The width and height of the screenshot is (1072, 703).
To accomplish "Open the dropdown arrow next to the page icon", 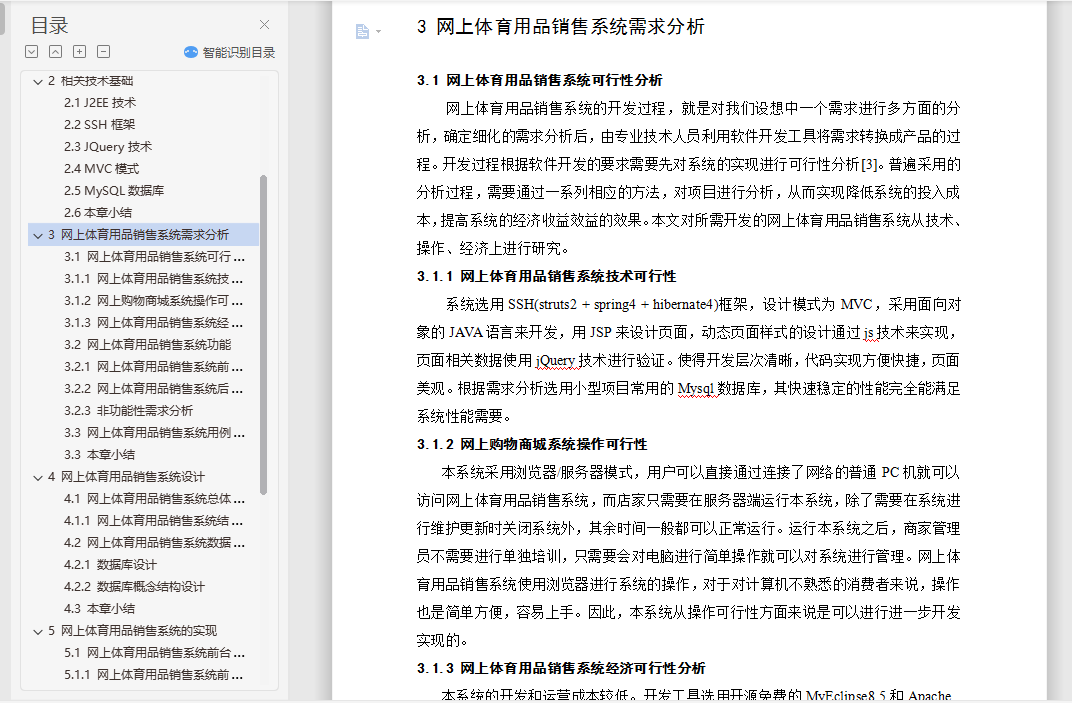I will [x=378, y=31].
